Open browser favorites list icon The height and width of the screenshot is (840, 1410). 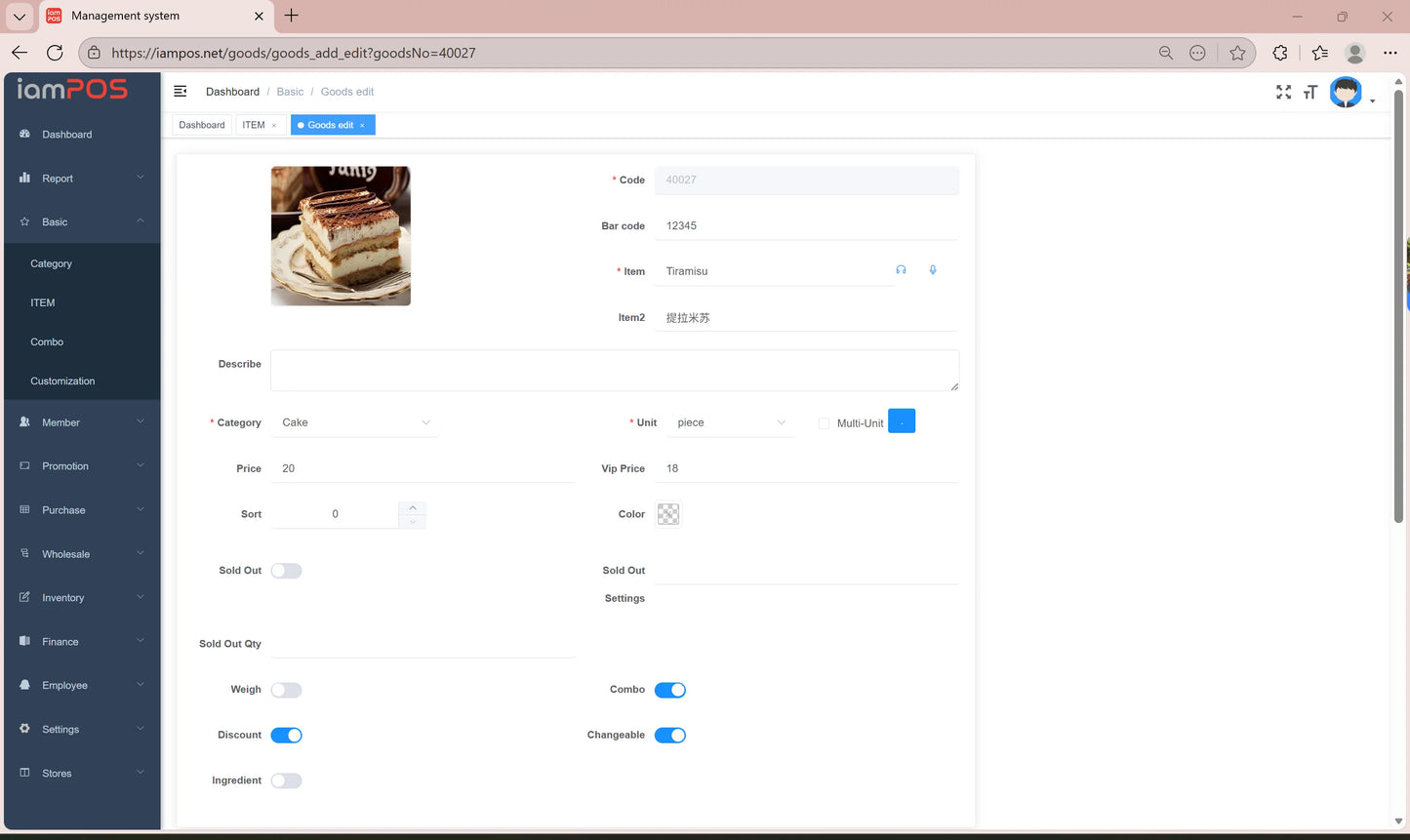pos(1319,53)
